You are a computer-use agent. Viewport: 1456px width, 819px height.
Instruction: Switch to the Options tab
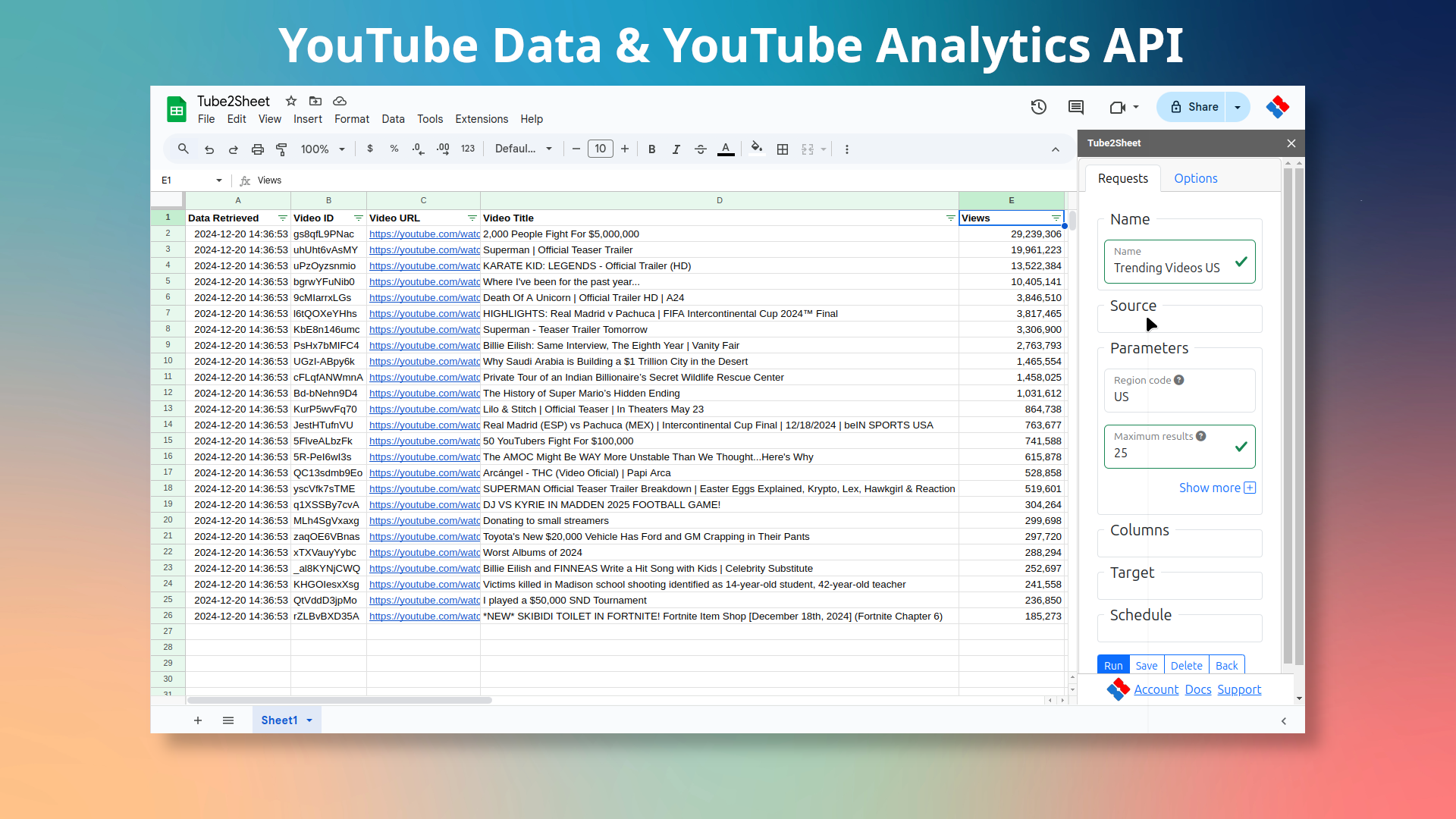pyautogui.click(x=1196, y=178)
